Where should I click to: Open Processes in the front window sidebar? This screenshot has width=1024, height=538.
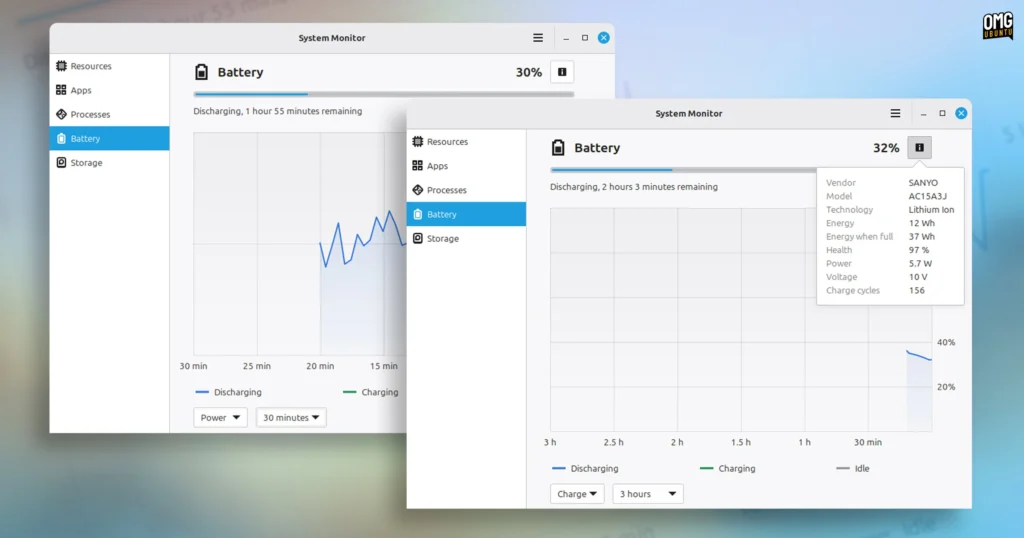point(466,190)
